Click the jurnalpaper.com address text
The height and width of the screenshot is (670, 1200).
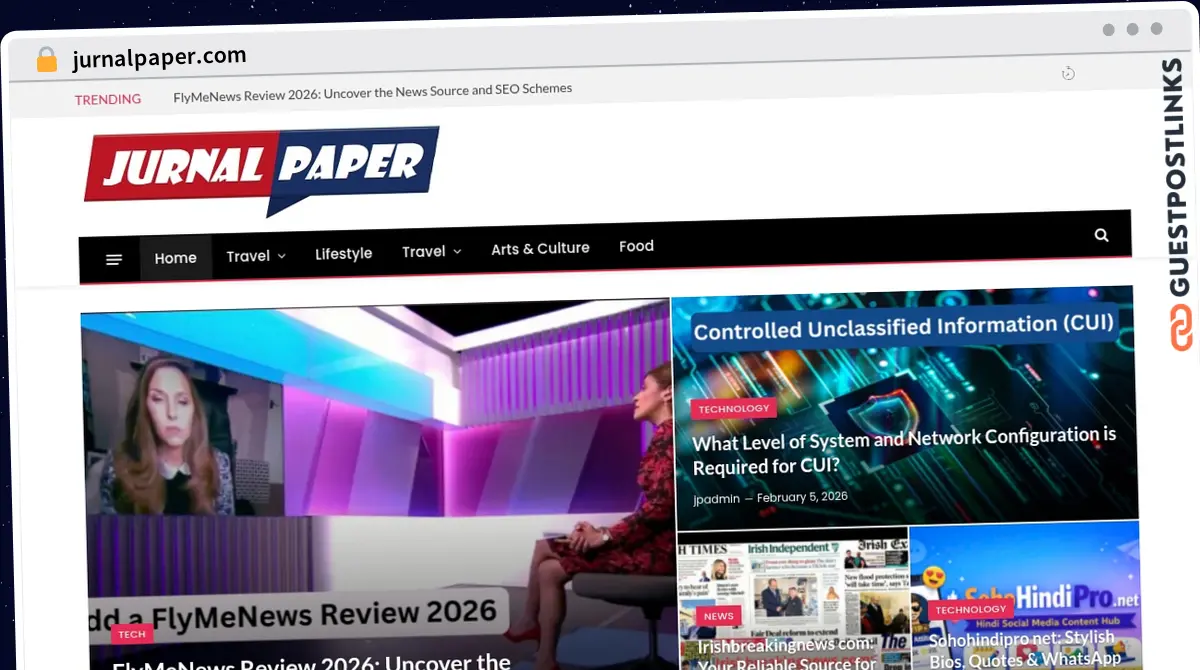[x=159, y=57]
